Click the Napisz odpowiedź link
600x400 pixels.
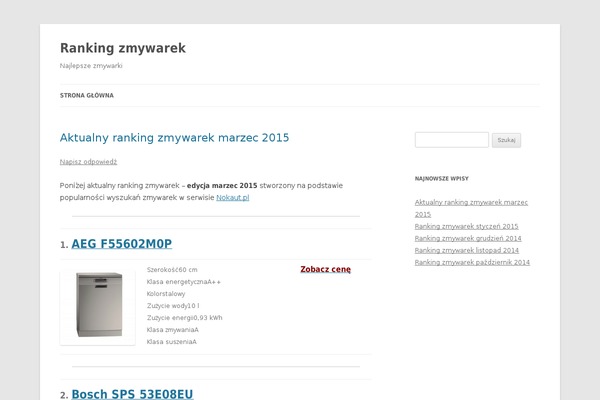88,162
